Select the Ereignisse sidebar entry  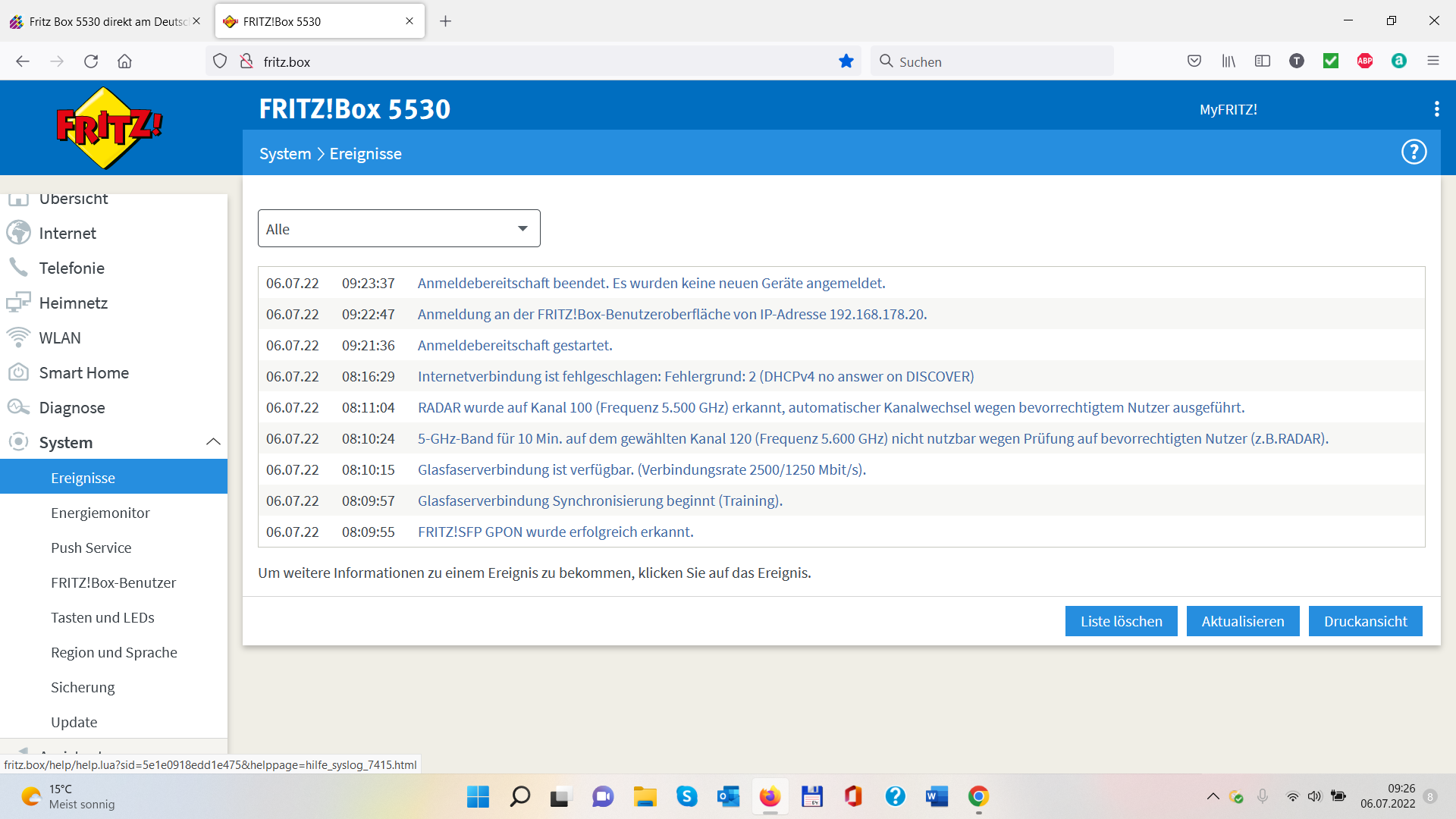tap(114, 478)
